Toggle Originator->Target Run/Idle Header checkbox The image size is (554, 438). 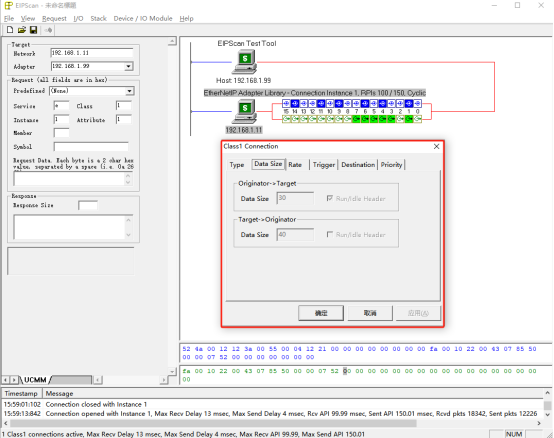pyautogui.click(x=330, y=198)
